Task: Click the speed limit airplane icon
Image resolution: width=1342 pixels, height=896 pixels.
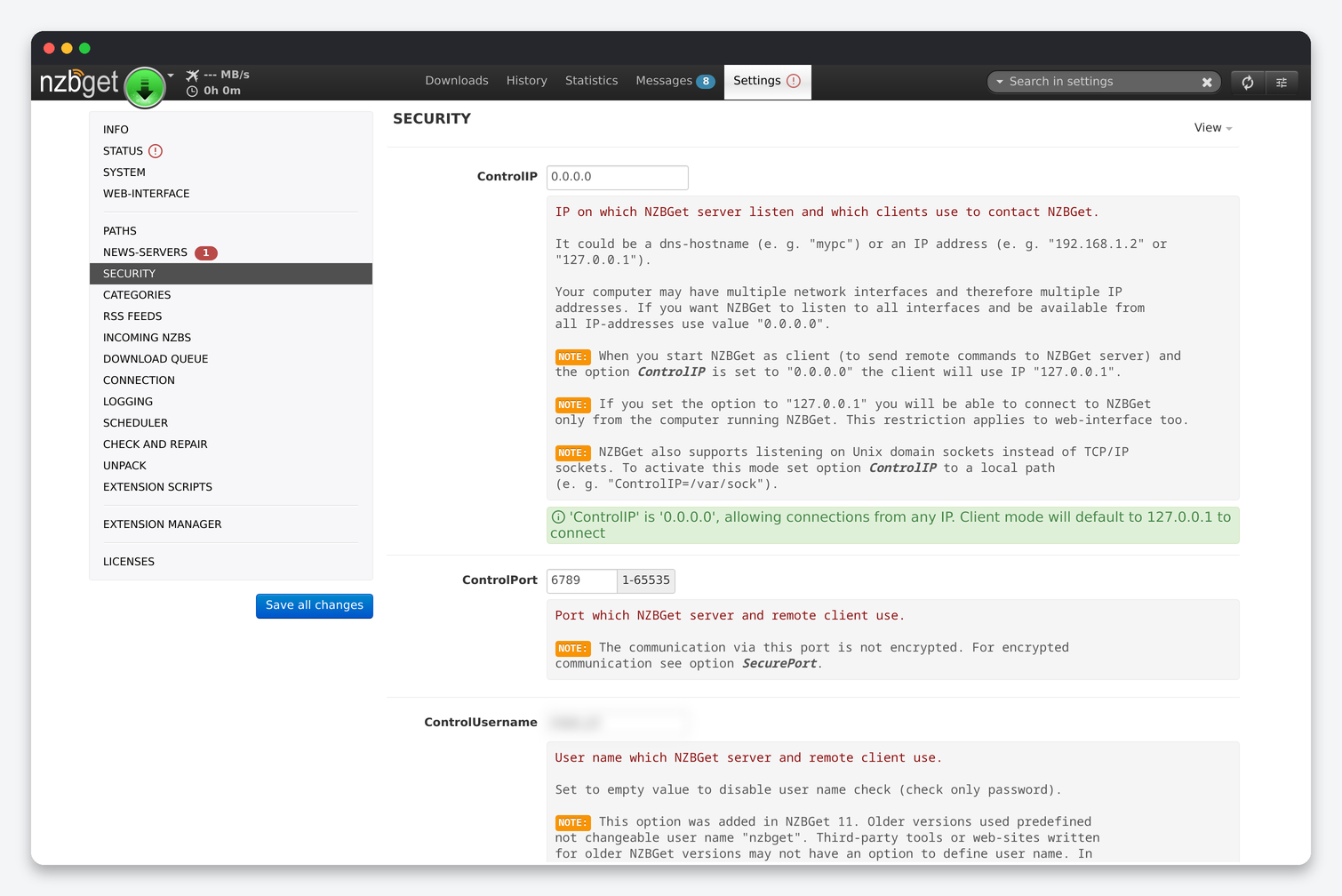Action: click(x=192, y=76)
